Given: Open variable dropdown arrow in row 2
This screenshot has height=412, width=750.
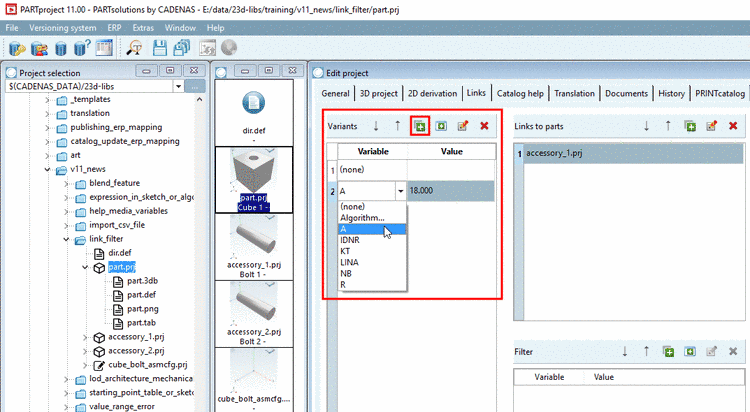Looking at the screenshot, I should (x=400, y=191).
